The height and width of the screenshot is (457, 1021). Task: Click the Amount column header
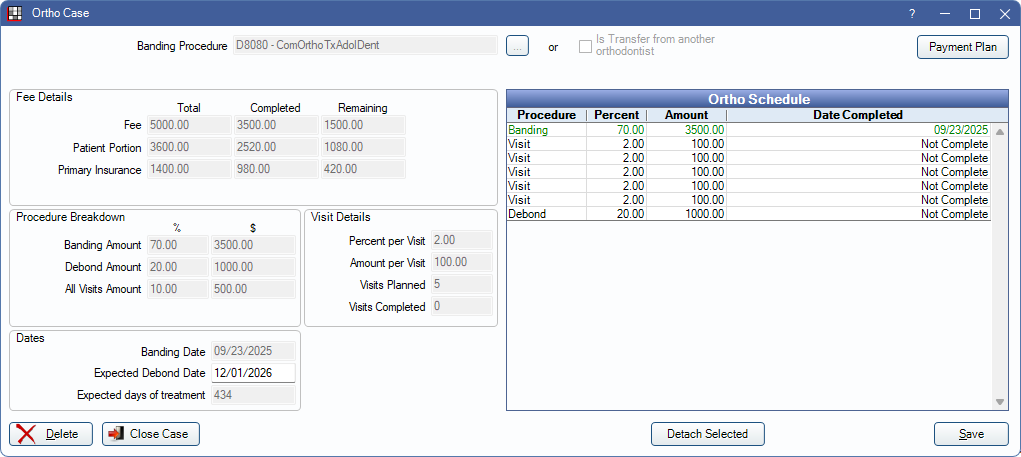tap(686, 115)
